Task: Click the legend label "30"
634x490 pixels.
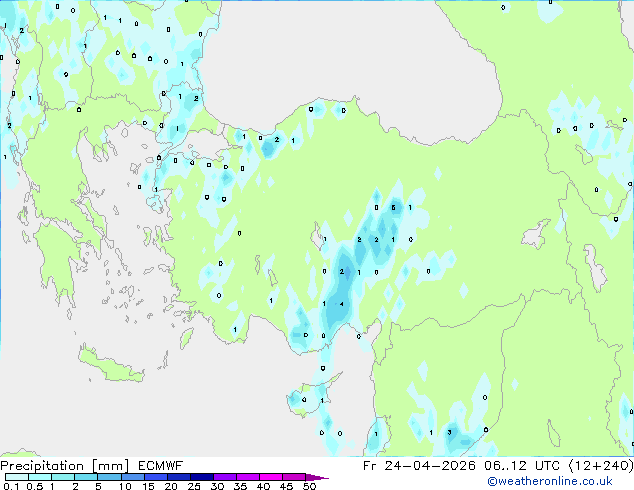Action: [217, 486]
